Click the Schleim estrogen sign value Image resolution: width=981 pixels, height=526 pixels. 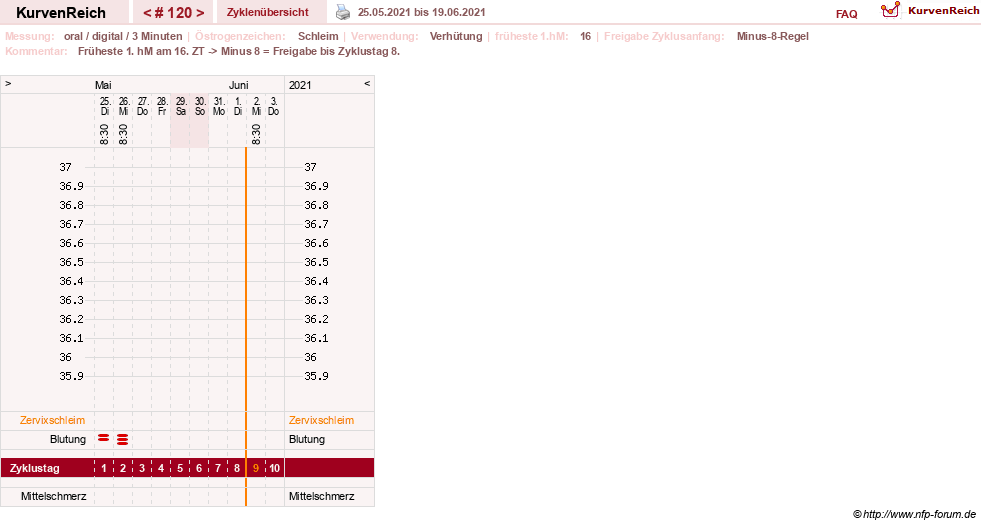318,36
